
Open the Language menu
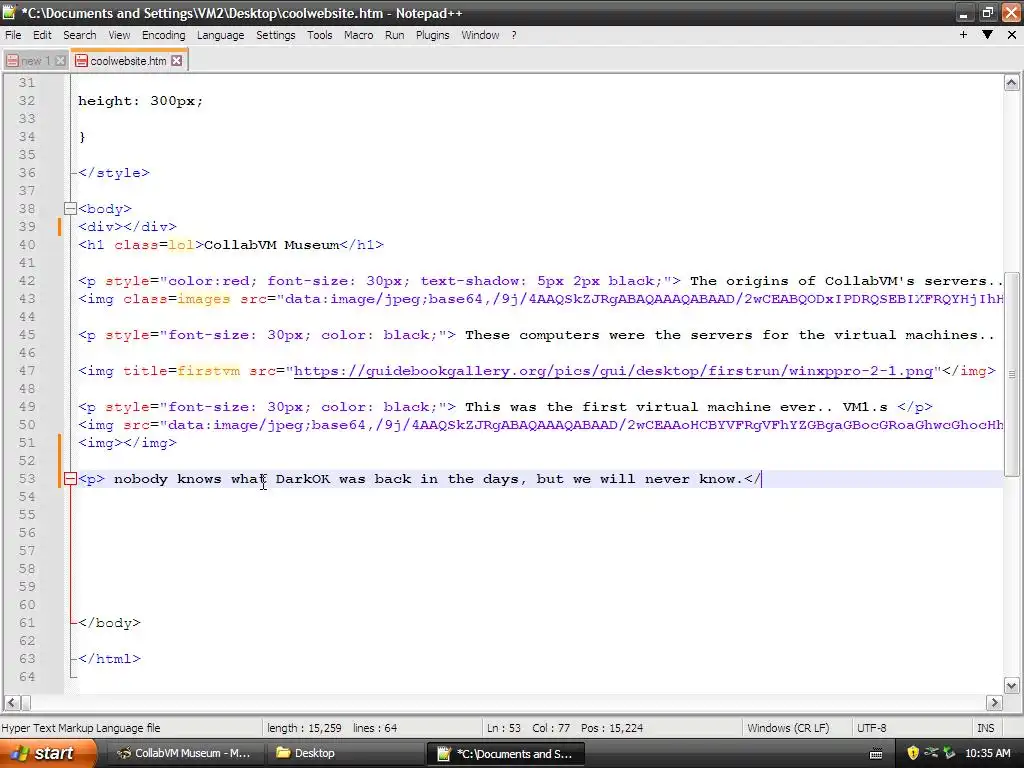point(221,35)
